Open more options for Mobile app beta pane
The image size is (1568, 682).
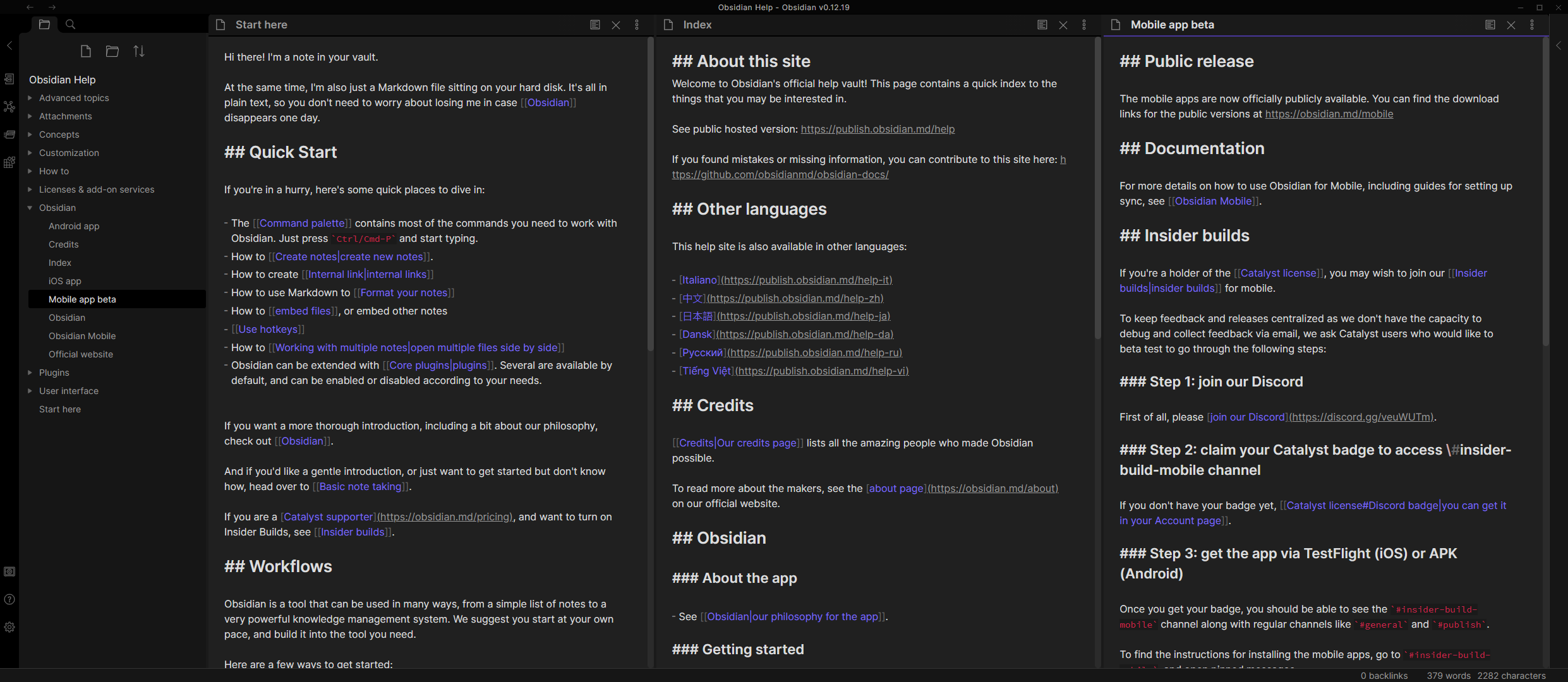(x=1532, y=25)
